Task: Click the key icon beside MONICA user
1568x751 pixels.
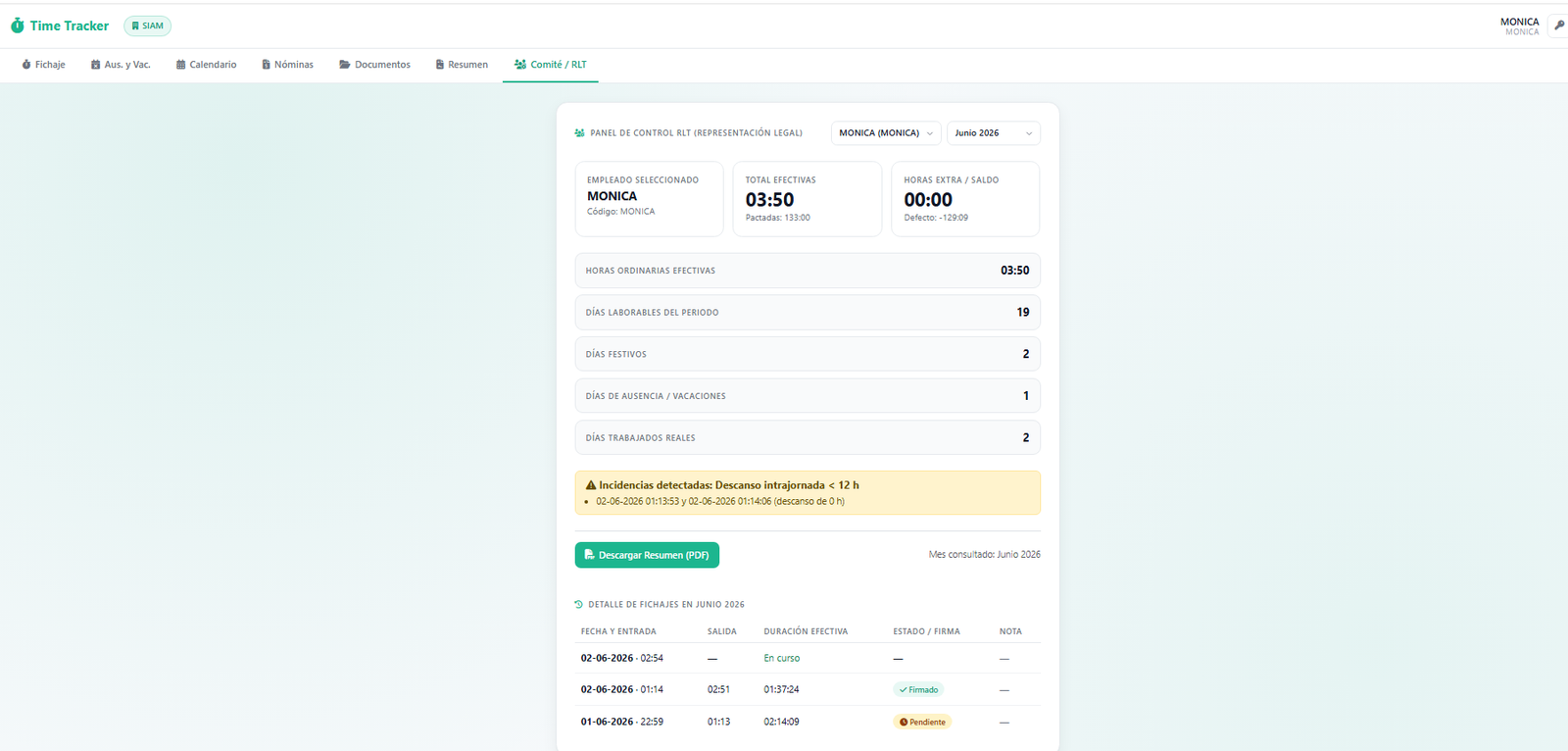Action: (1559, 25)
